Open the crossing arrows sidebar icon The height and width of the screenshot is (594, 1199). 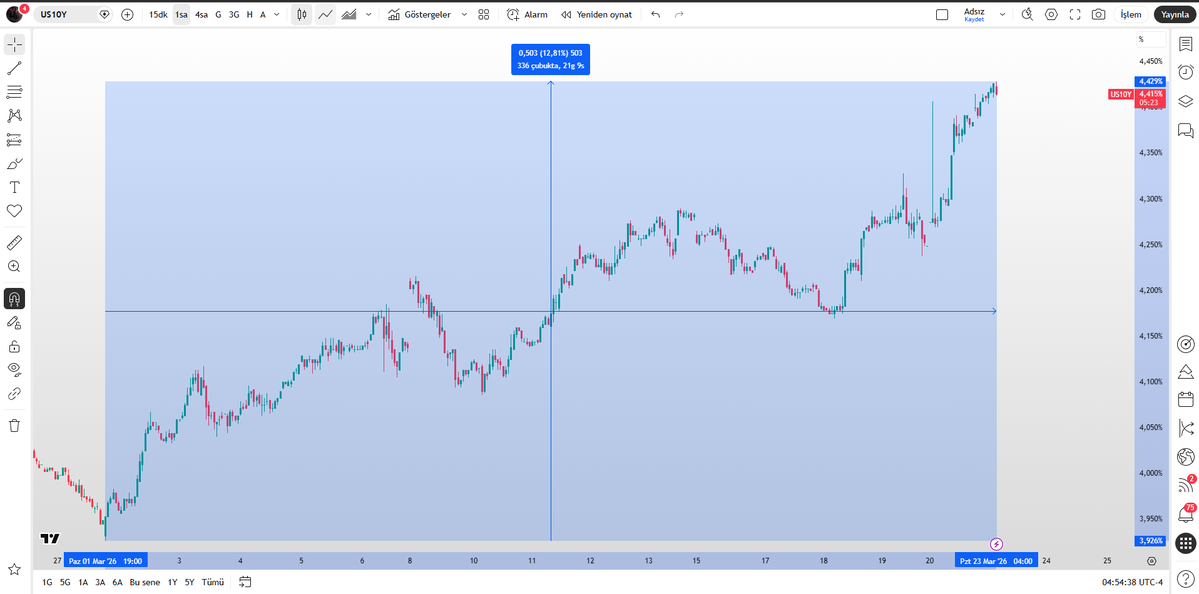(x=1185, y=428)
